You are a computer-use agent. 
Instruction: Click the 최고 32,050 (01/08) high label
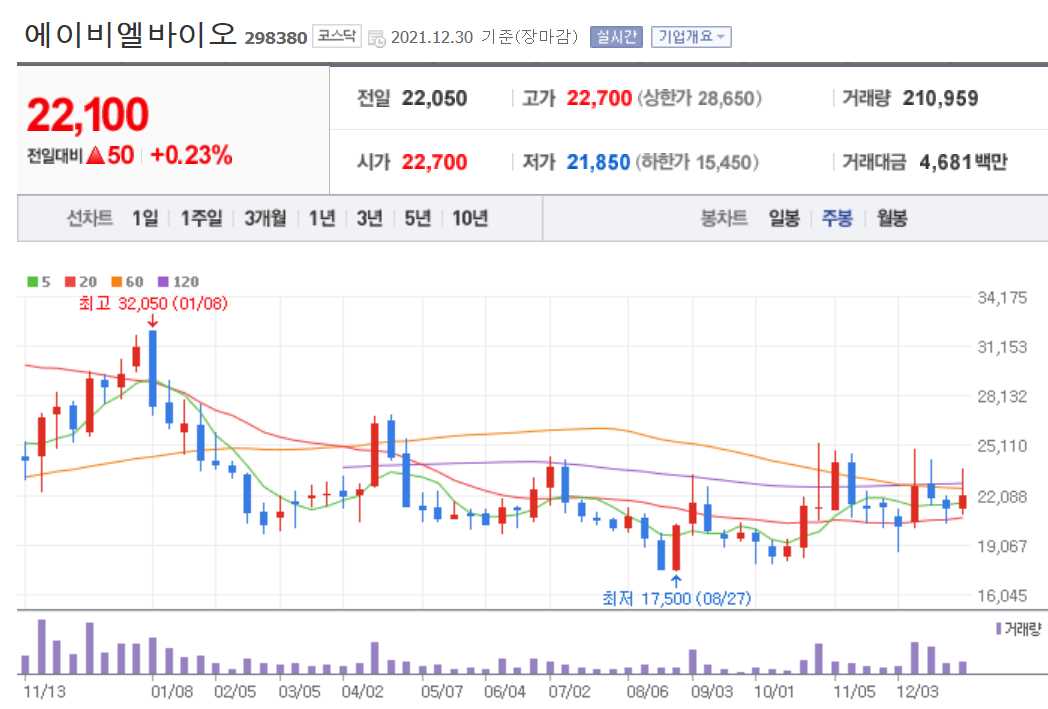tap(153, 303)
